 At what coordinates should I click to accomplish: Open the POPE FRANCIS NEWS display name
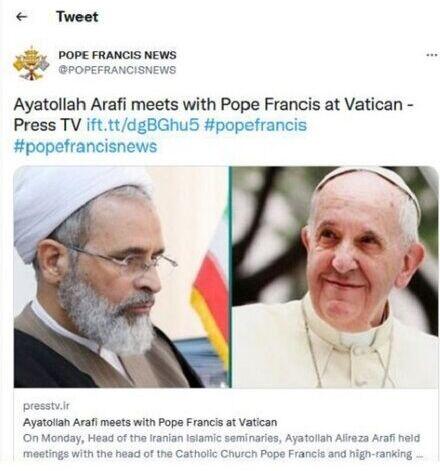pos(117,55)
